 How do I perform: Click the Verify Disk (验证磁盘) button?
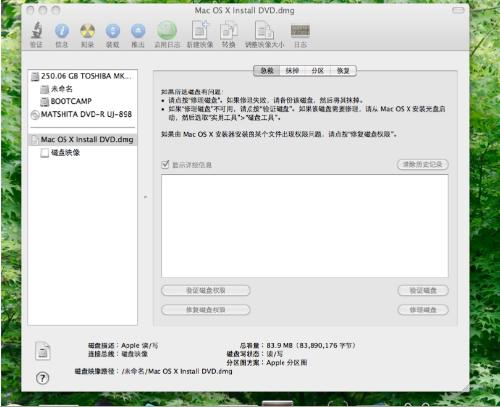[423, 290]
